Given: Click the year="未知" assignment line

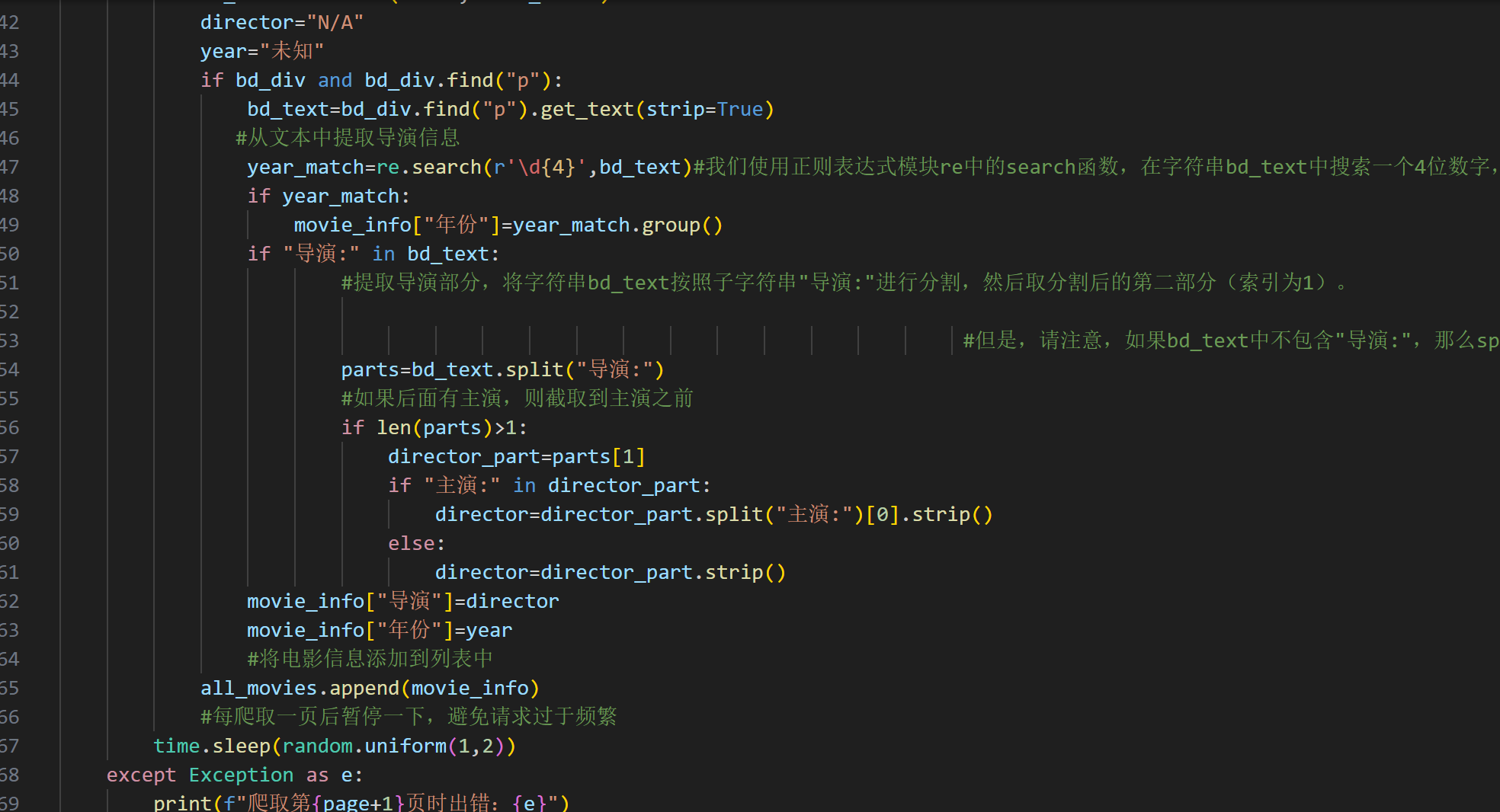Looking at the screenshot, I should [x=262, y=52].
